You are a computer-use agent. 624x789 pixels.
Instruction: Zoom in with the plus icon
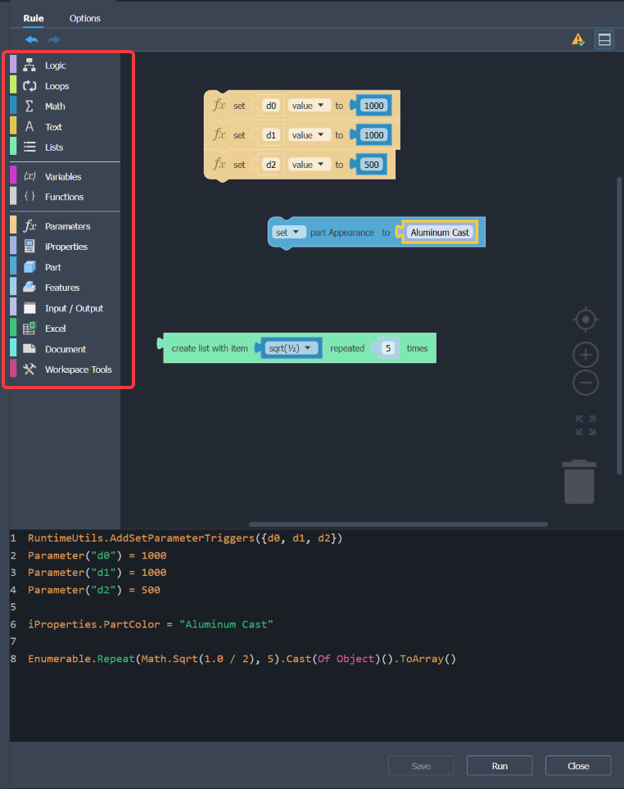point(586,355)
